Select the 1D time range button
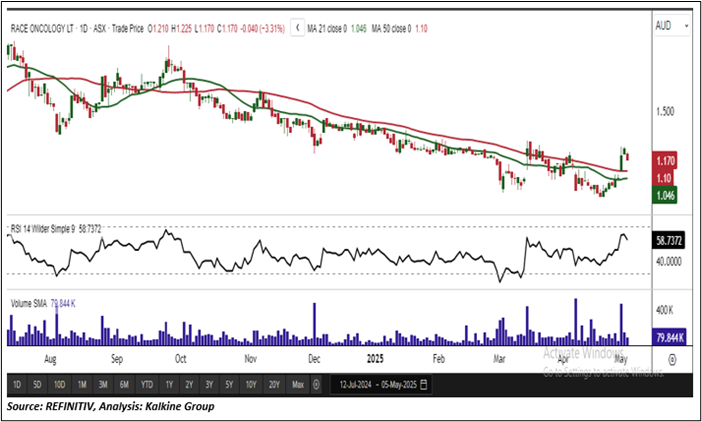 17,384
